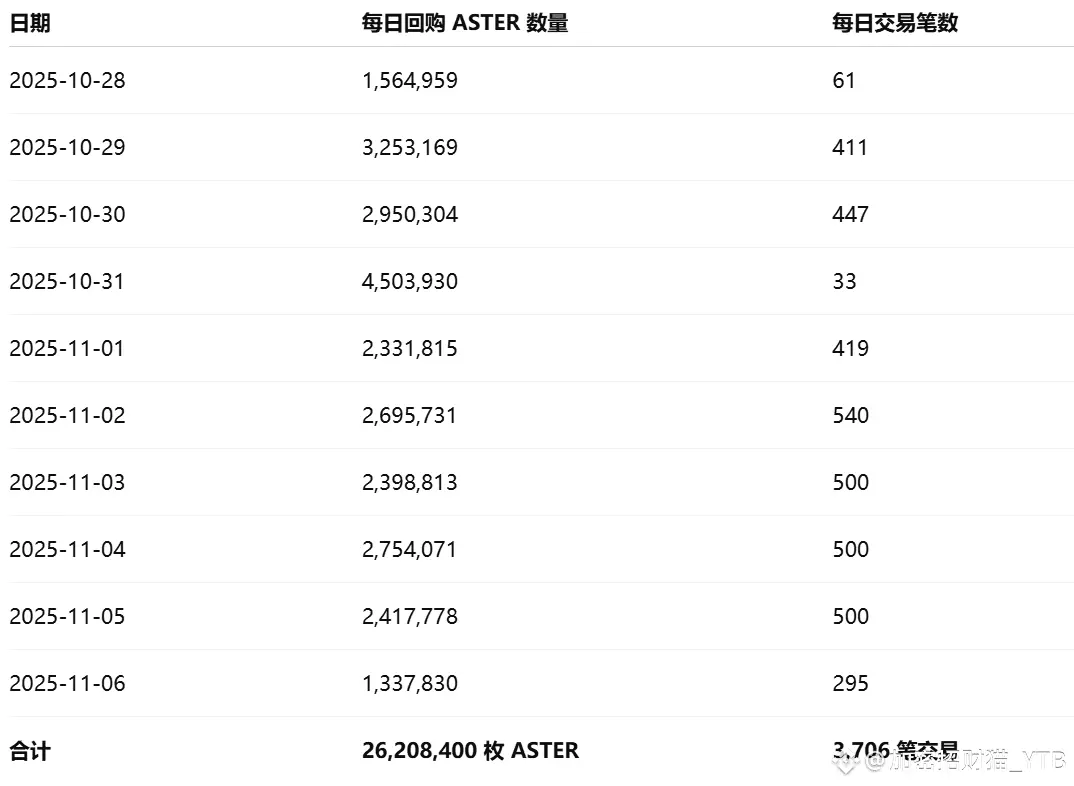Click the 2025-11-04 date cell
Image resolution: width=1074 pixels, height=786 pixels.
point(68,549)
